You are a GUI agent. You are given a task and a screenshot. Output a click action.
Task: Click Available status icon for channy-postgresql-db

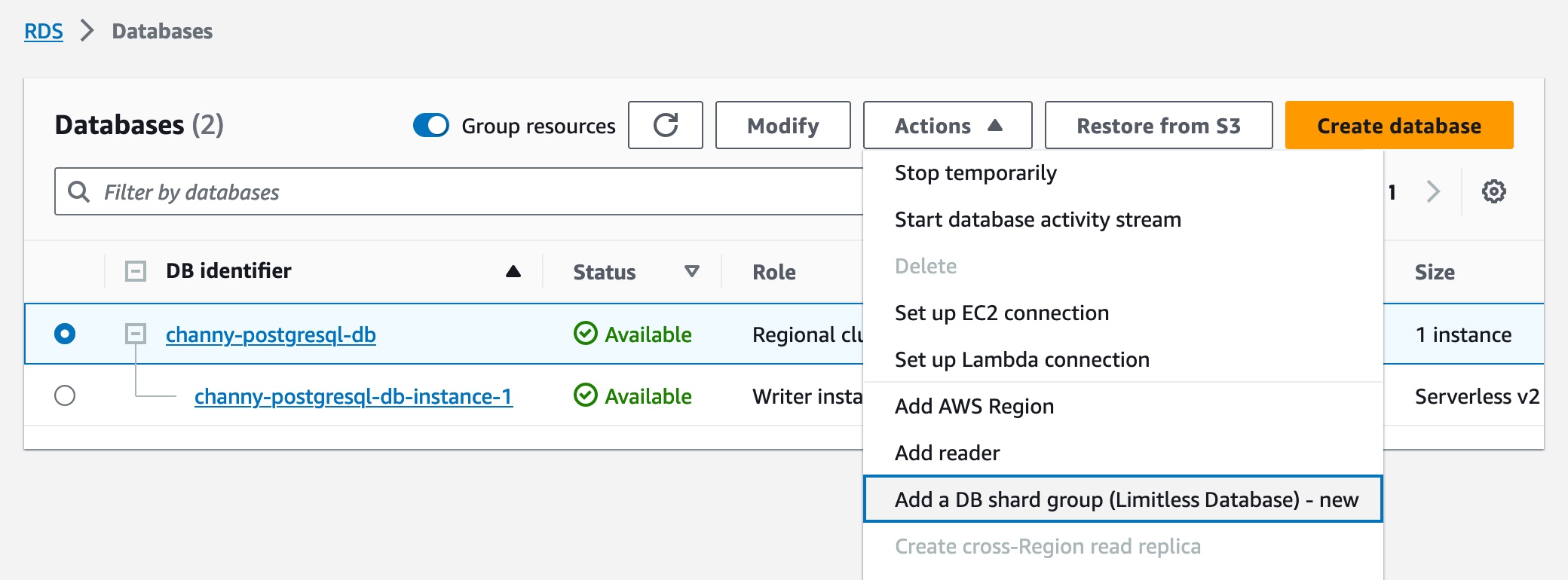tap(585, 333)
